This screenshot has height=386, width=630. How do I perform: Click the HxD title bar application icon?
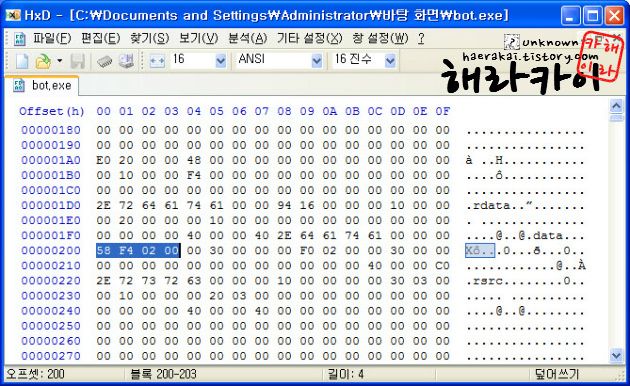pos(13,15)
